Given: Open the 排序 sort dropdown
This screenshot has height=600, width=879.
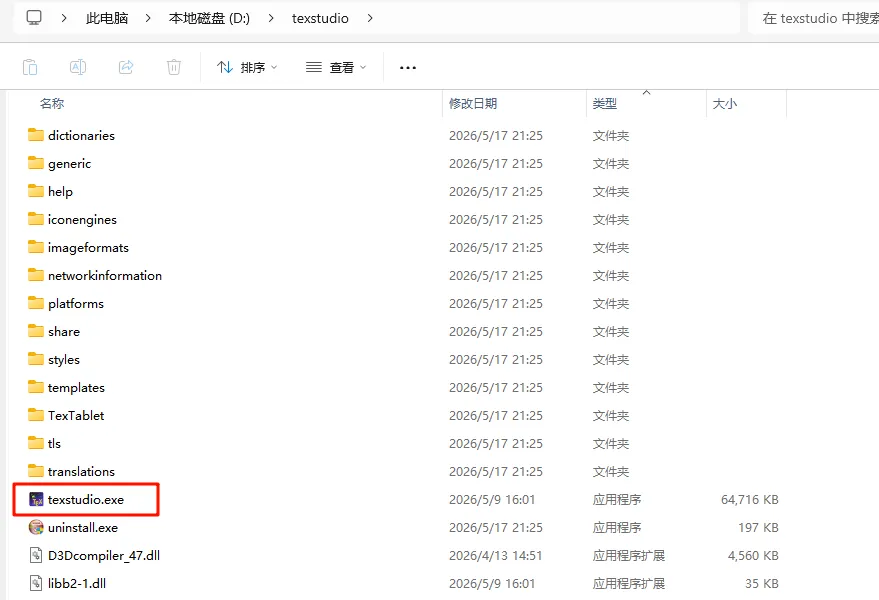Looking at the screenshot, I should point(247,67).
